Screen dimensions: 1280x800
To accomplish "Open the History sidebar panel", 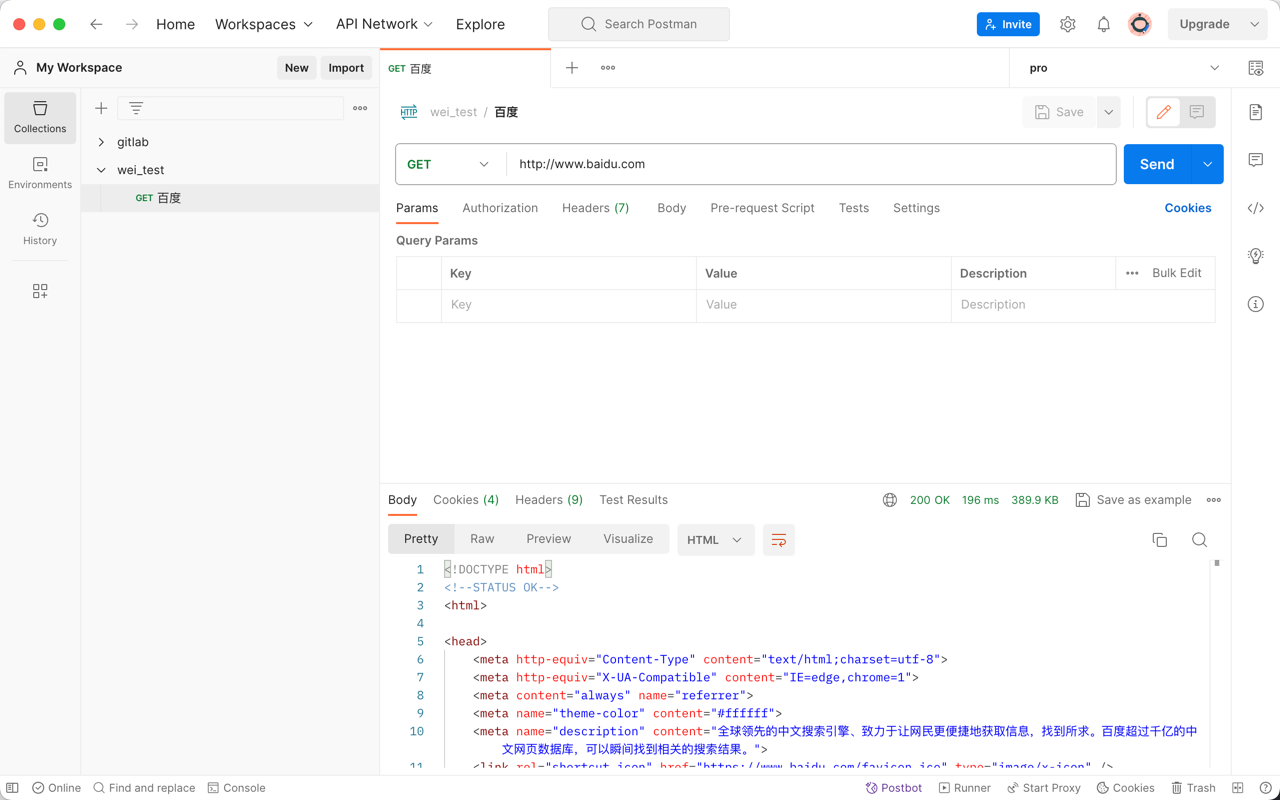I will pos(40,229).
